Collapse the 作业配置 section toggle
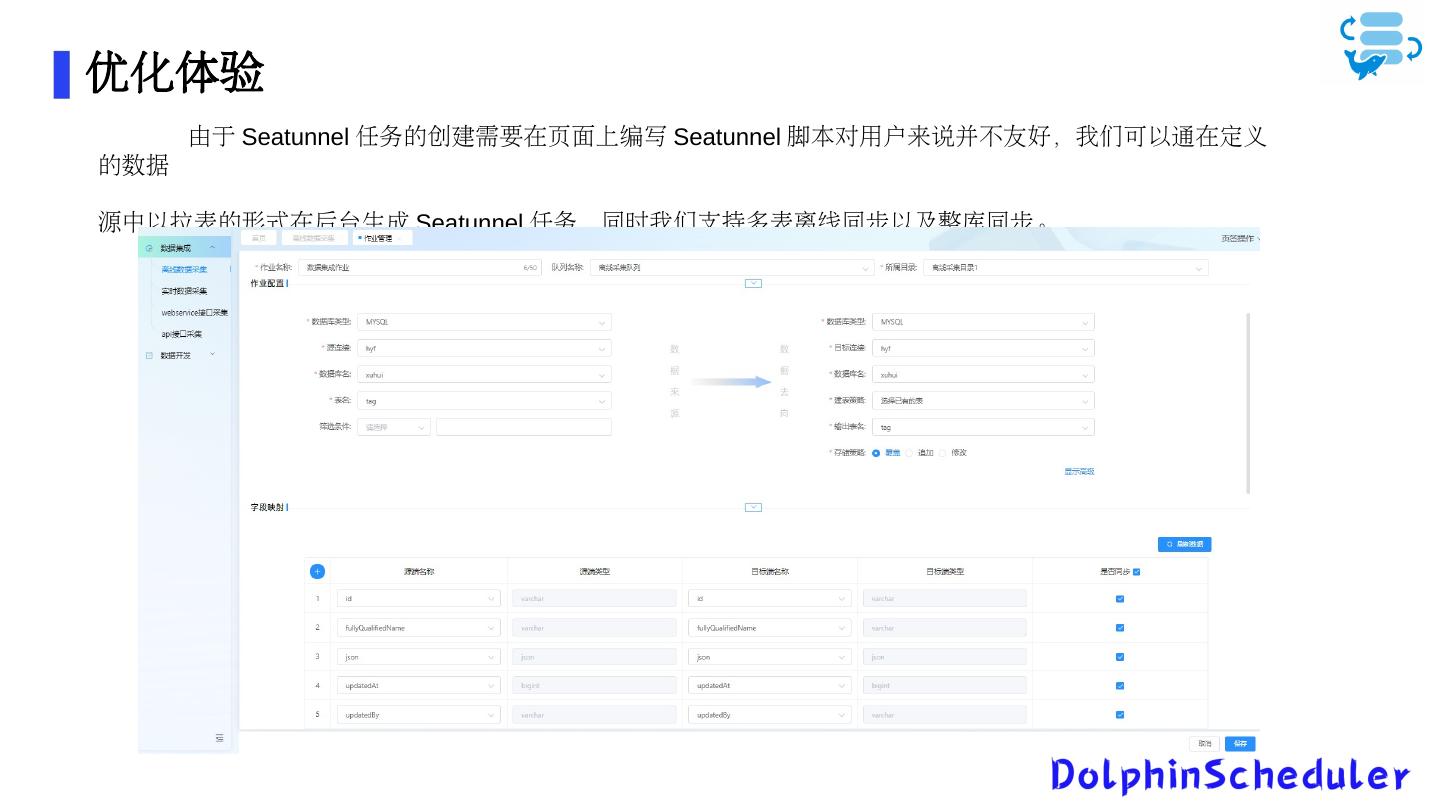Viewport: 1440px width, 810px height. [x=754, y=284]
